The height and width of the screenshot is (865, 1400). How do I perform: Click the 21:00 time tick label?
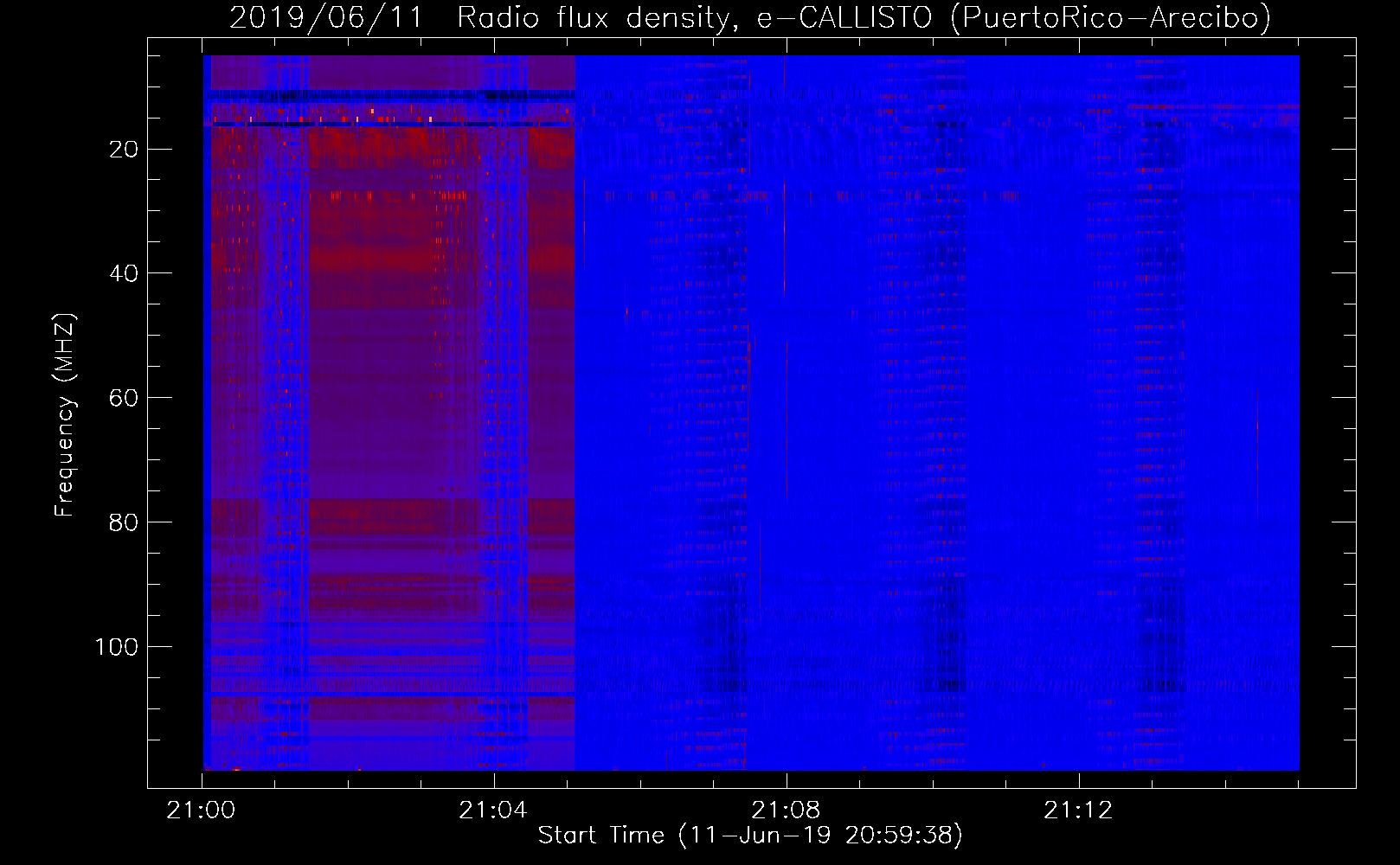[x=202, y=811]
